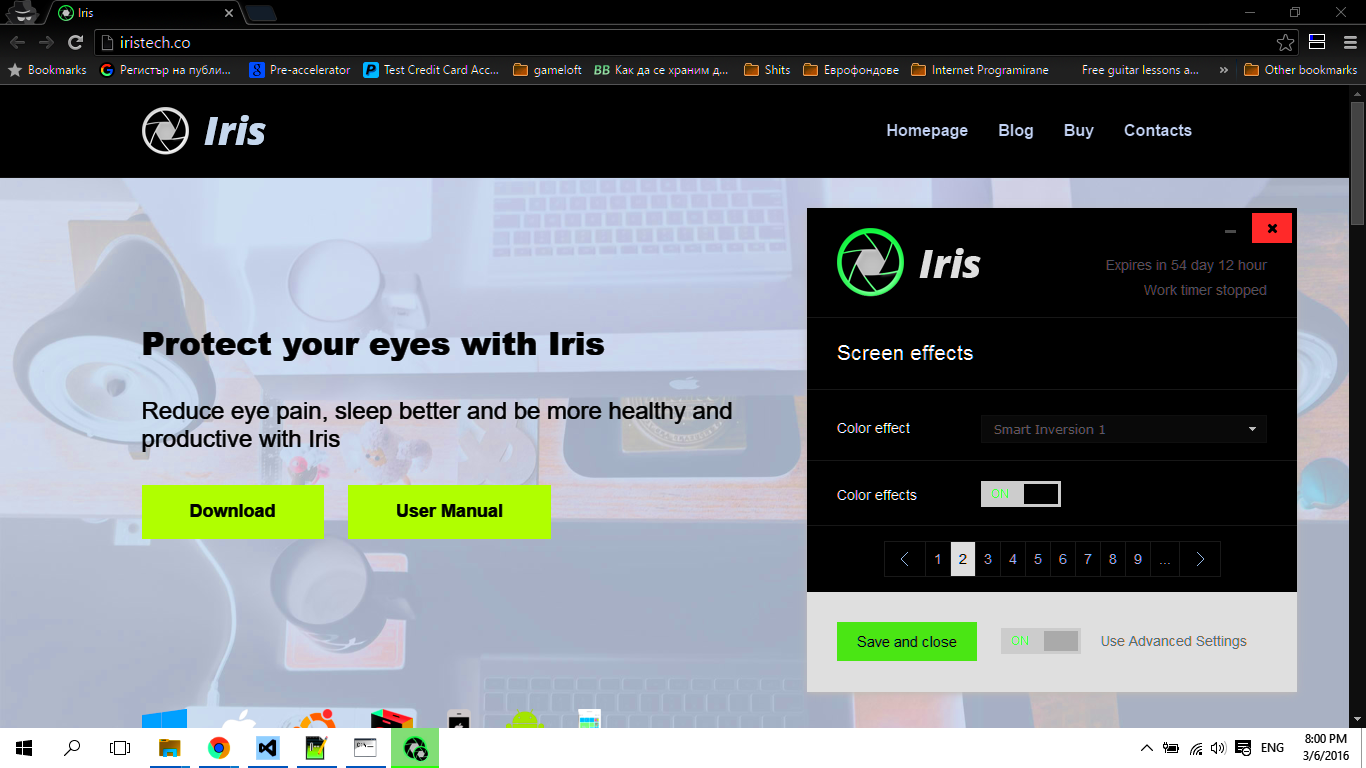Click the green Download button
1366x768 pixels.
(x=232, y=511)
